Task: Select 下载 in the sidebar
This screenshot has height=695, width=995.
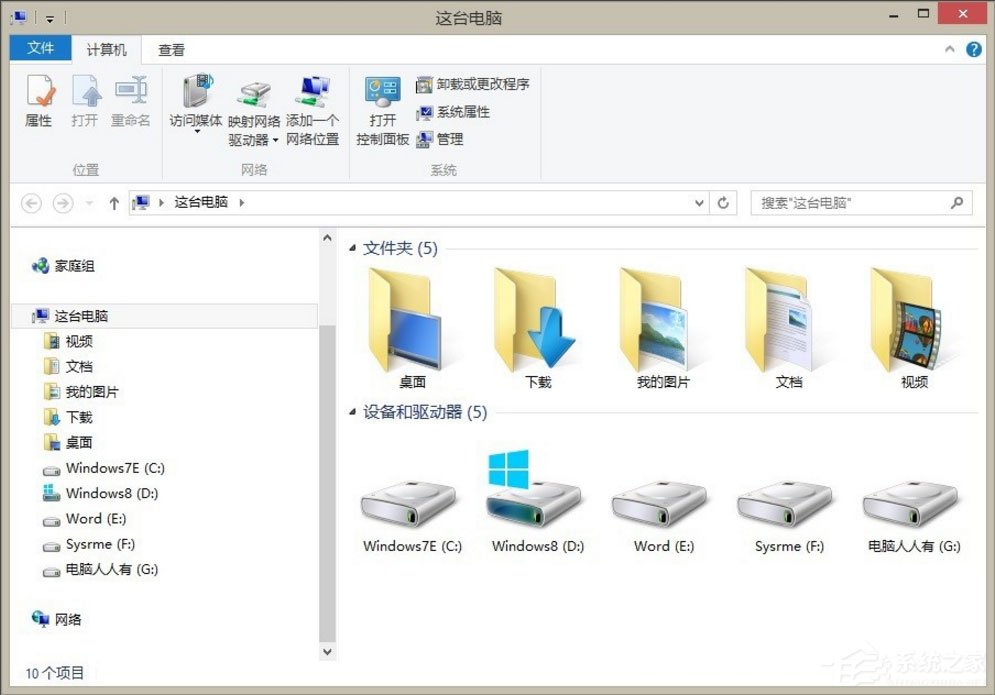Action: click(x=79, y=417)
